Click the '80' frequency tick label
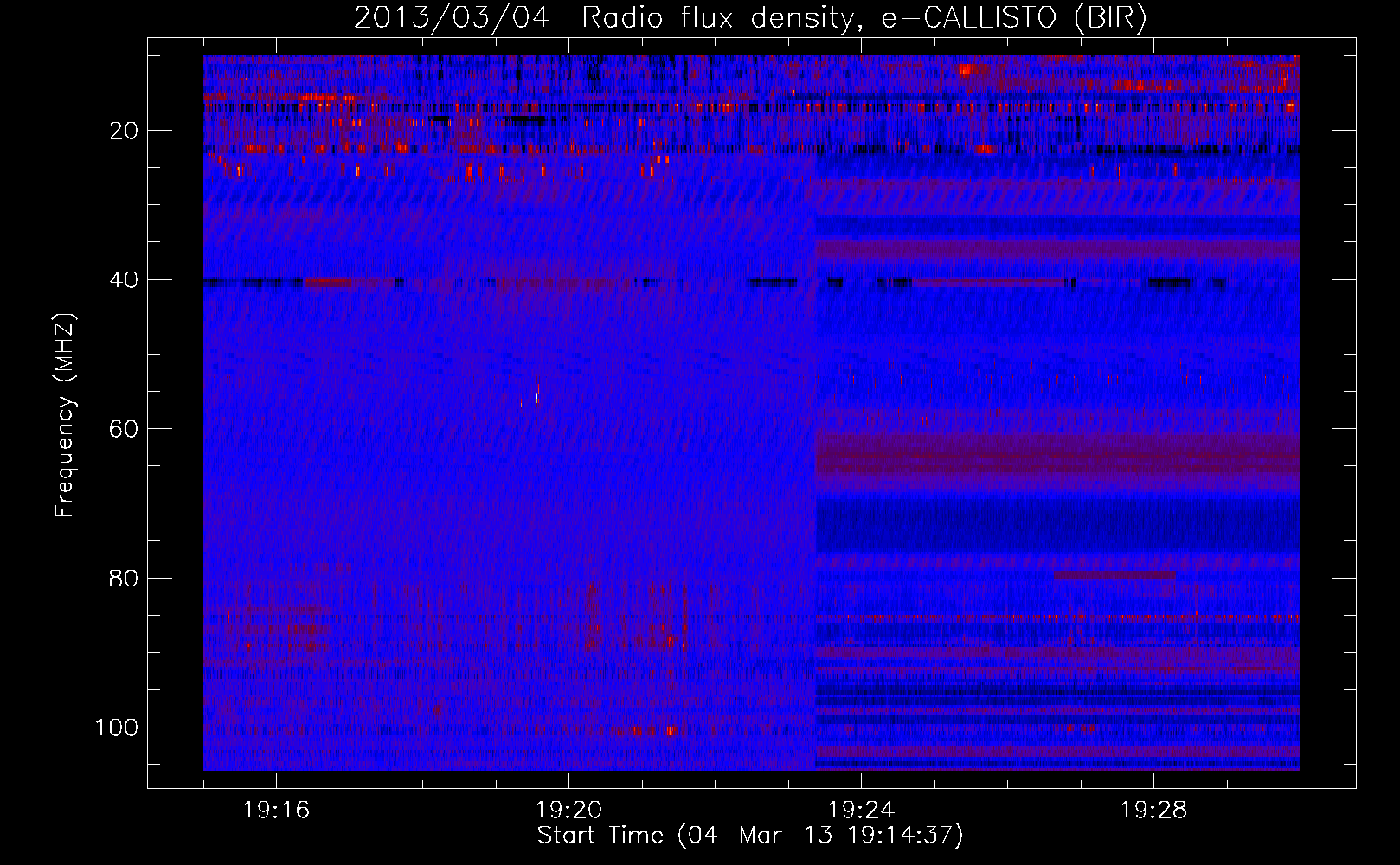Screen dimensions: 1400x865 tap(124, 579)
